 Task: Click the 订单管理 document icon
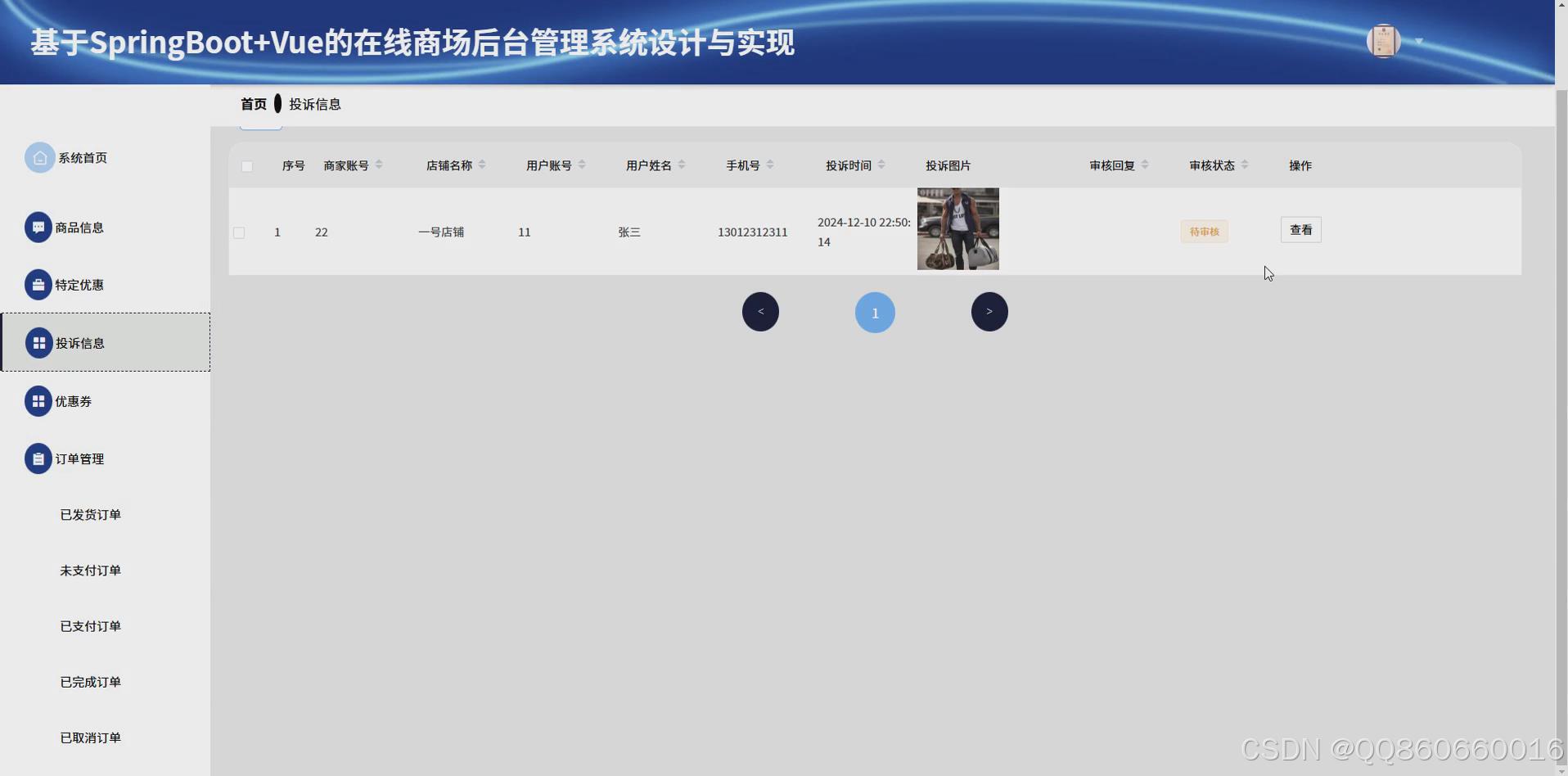[38, 458]
